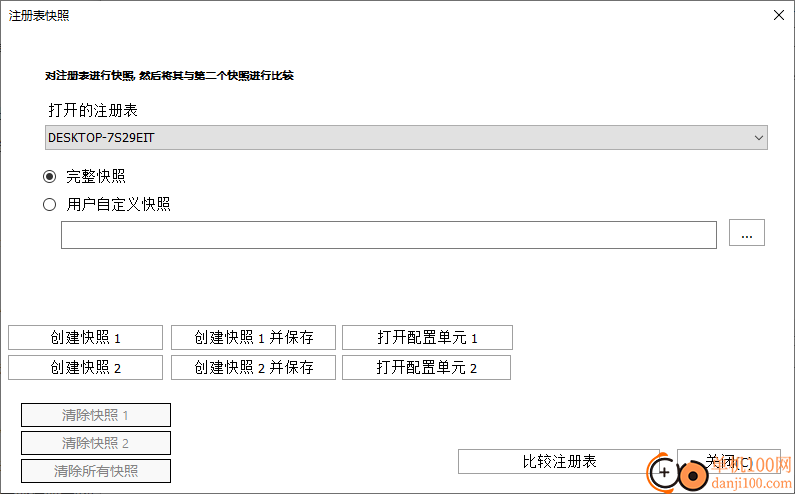This screenshot has width=795, height=494.
Task: Open 打开配置单元 1
Action: coord(427,337)
